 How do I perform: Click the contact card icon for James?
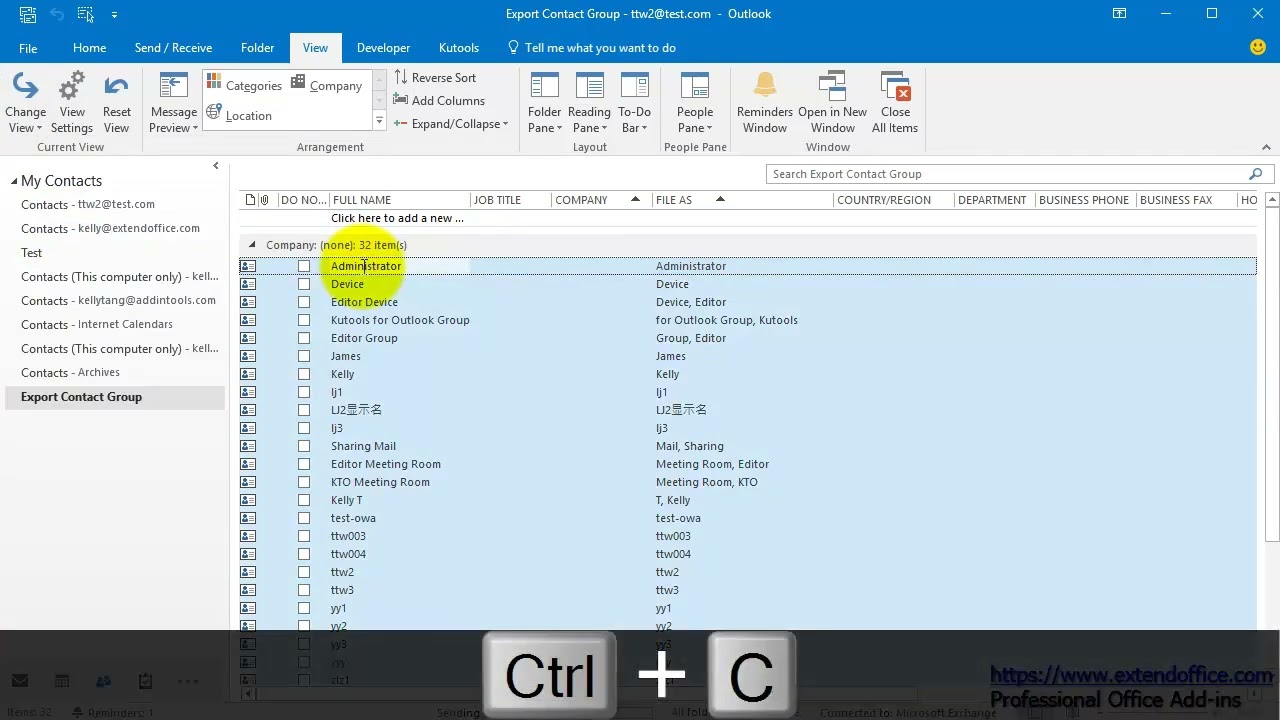tap(248, 356)
